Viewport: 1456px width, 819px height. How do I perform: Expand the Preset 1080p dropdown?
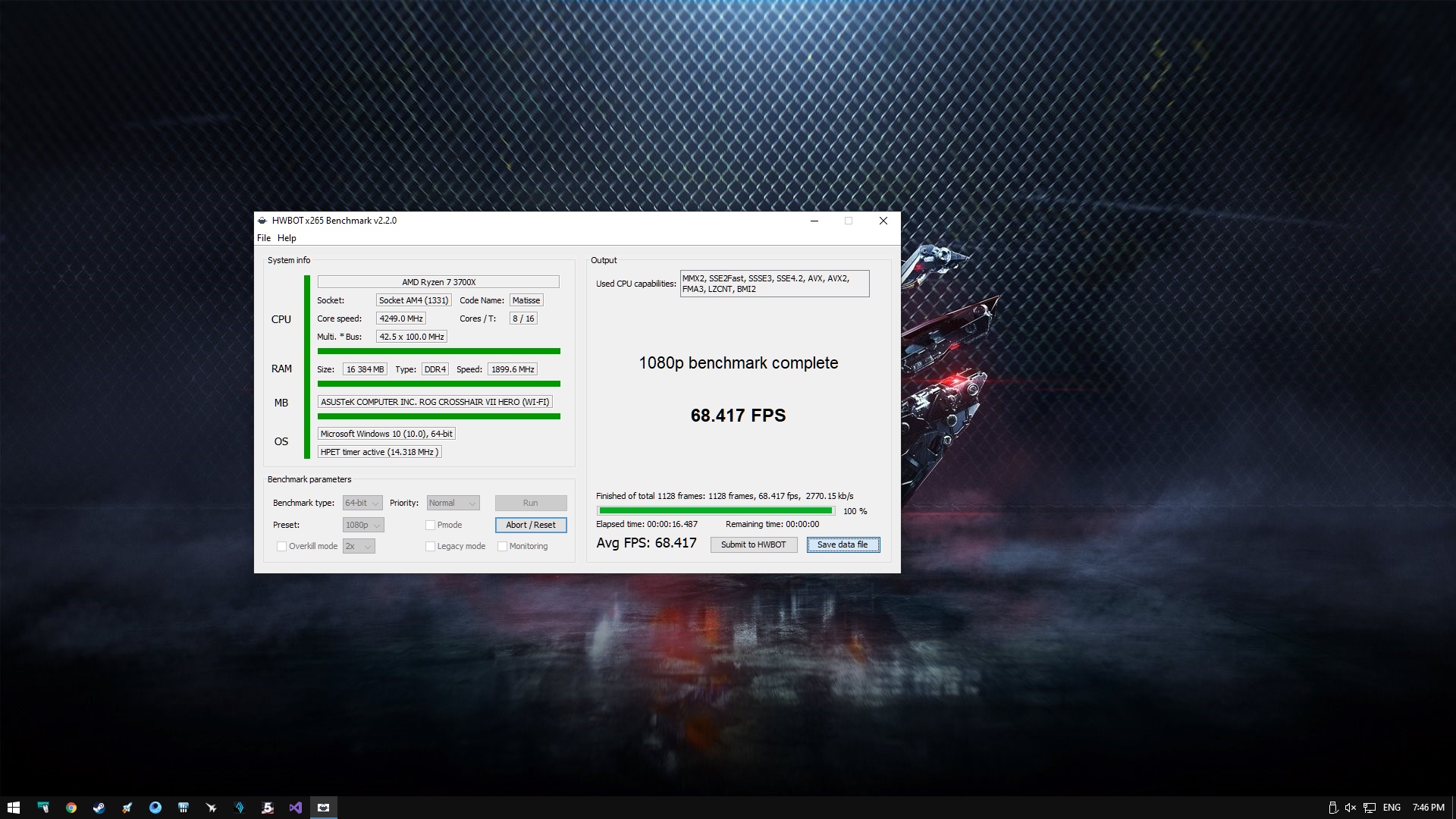(363, 525)
